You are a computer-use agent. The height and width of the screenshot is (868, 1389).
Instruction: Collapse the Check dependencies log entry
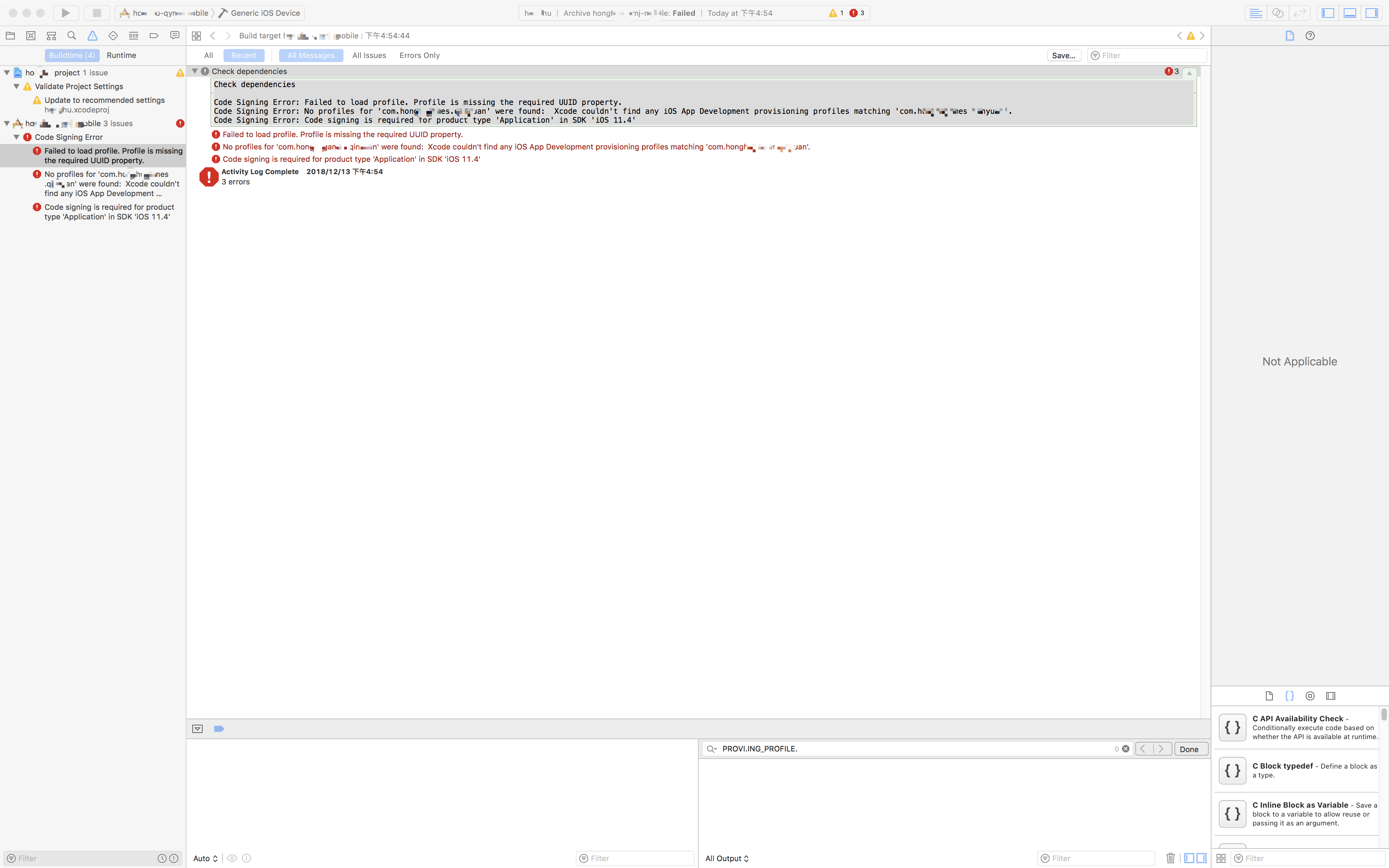pyautogui.click(x=195, y=71)
